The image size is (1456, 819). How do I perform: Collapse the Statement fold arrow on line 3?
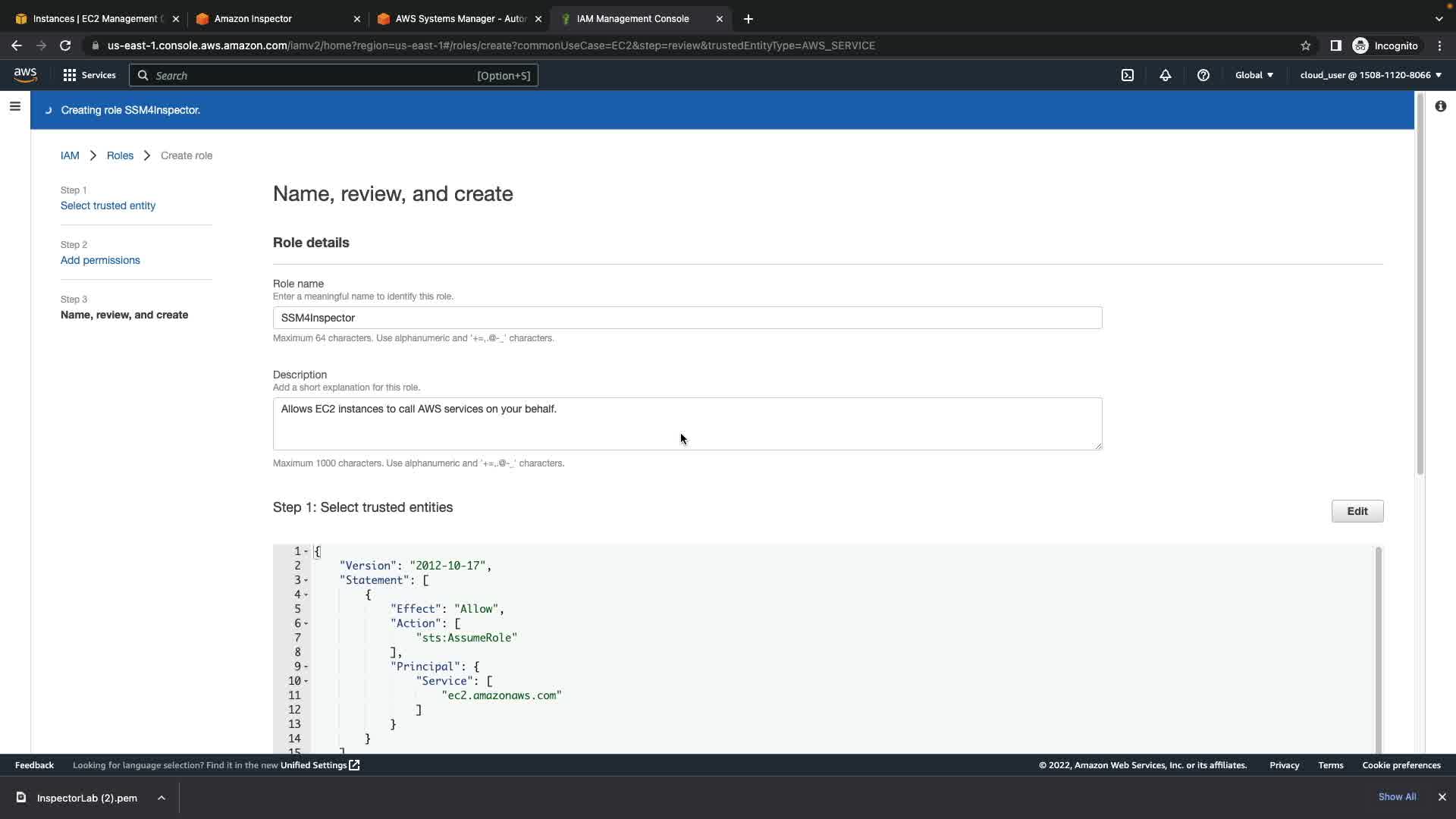coord(306,580)
